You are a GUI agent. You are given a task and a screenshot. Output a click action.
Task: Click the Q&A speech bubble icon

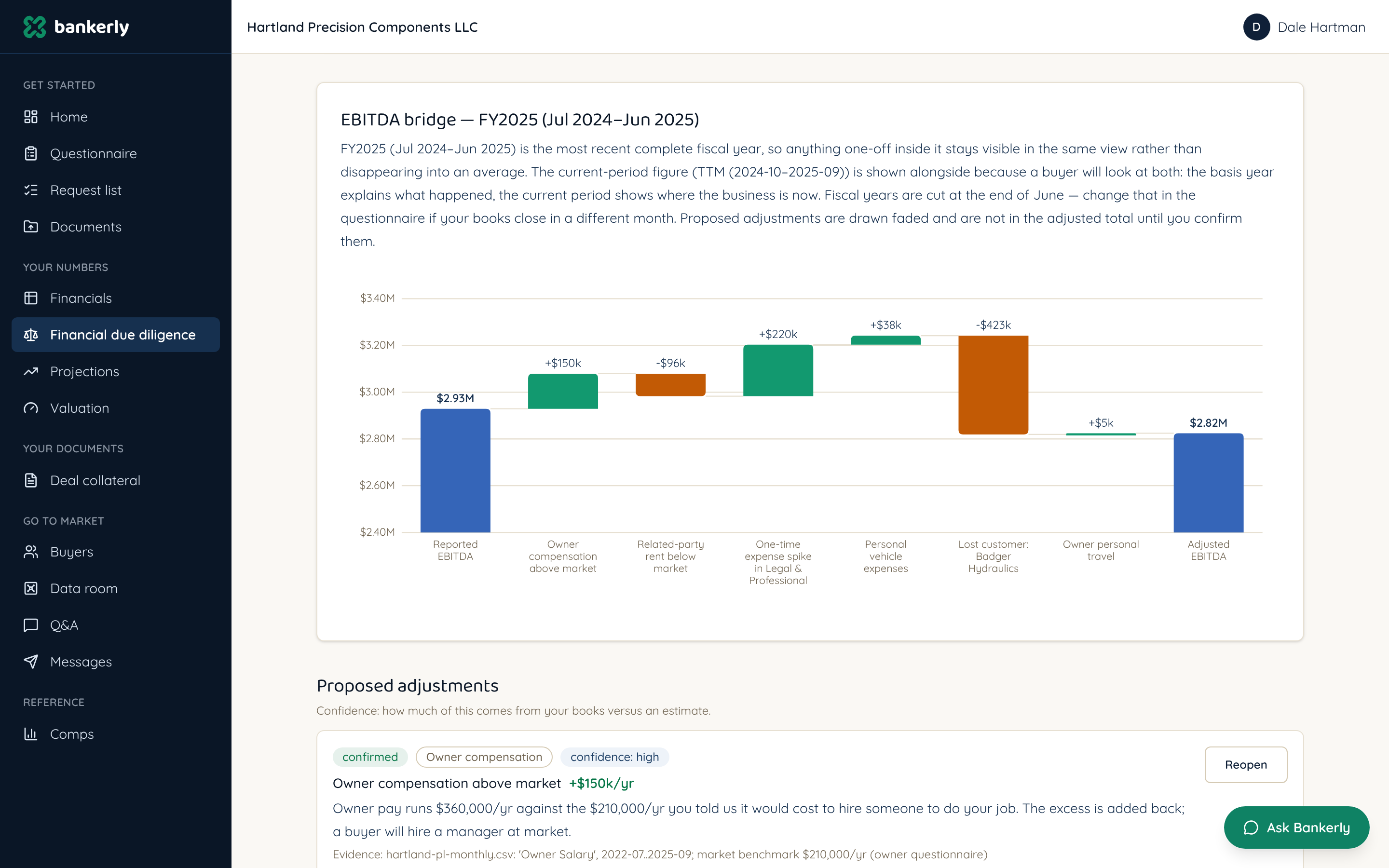pos(31,625)
